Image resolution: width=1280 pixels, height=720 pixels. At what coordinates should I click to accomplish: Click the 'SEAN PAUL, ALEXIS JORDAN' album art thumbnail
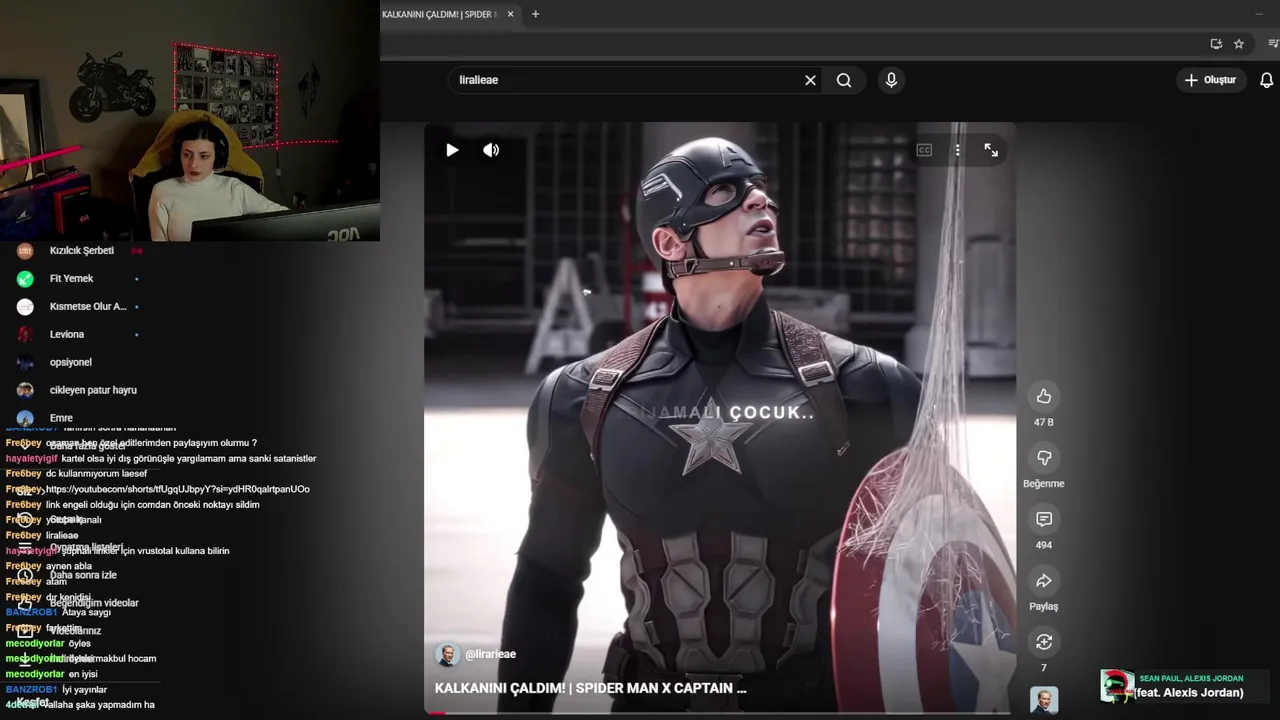tap(1117, 686)
